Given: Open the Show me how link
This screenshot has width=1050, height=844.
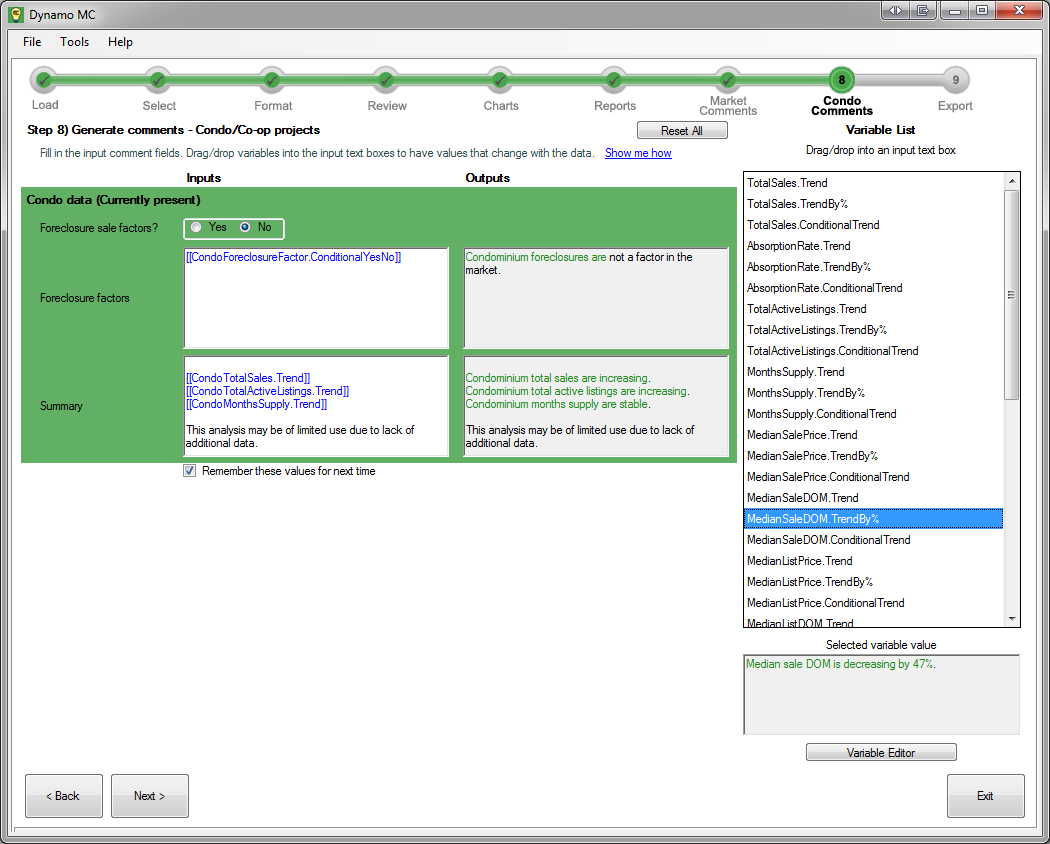Looking at the screenshot, I should (x=638, y=153).
